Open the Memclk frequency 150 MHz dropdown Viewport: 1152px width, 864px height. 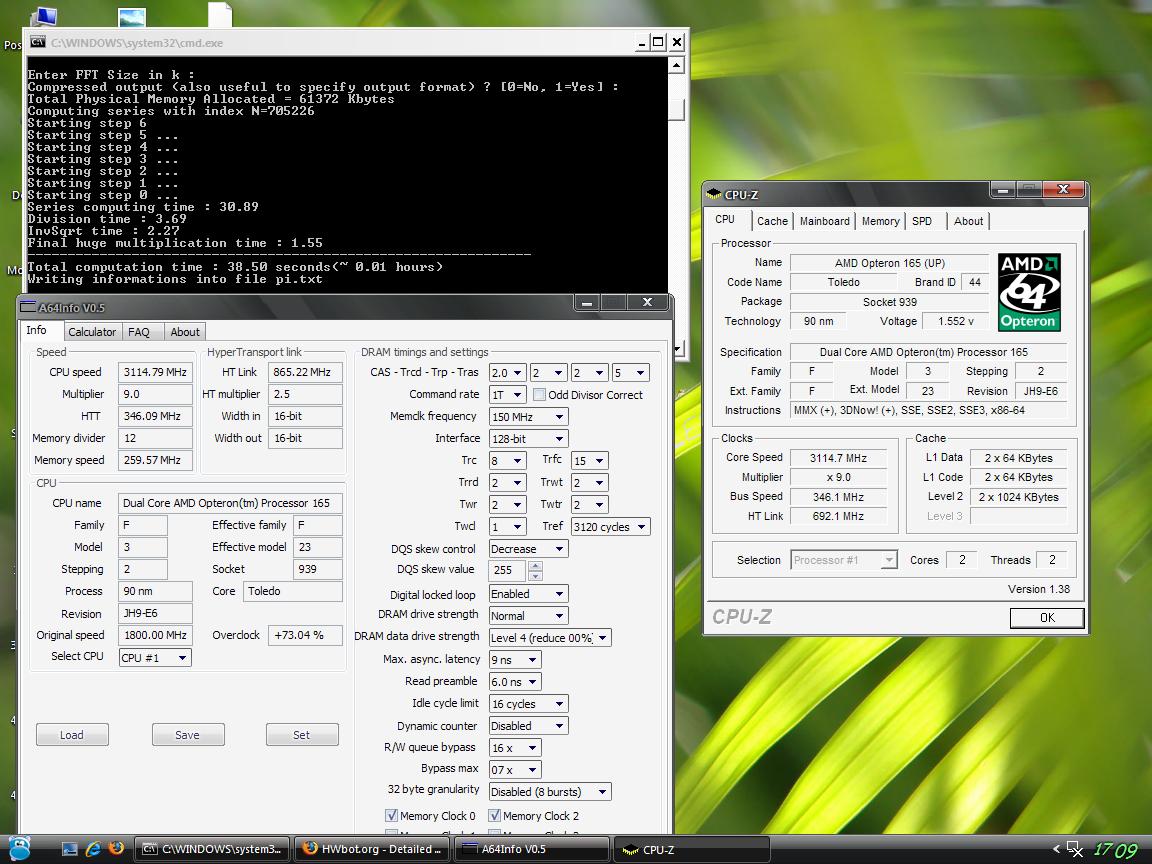[x=529, y=417]
